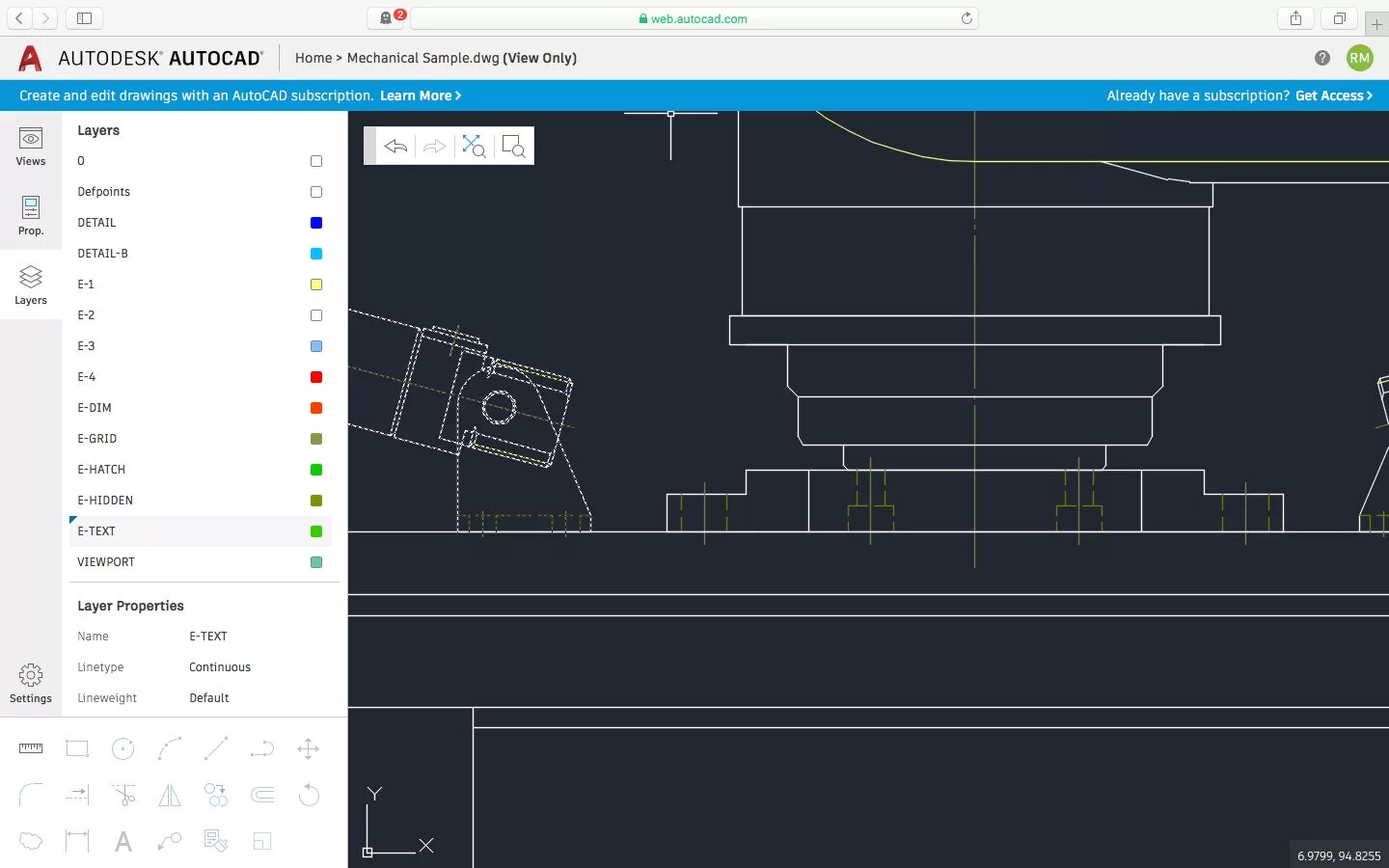Click the E-4 red color swatch
Viewport: 1389px width, 868px height.
tap(315, 377)
